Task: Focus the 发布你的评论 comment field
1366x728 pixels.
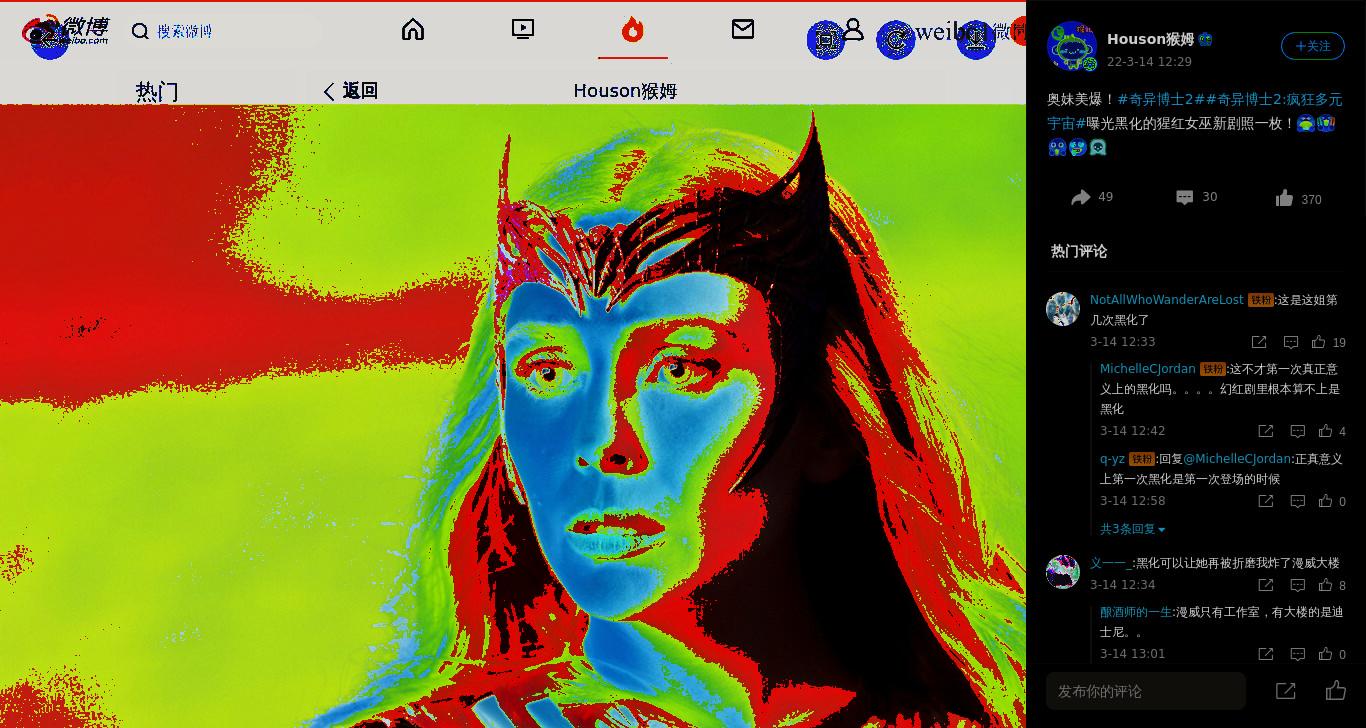Action: click(x=1146, y=691)
